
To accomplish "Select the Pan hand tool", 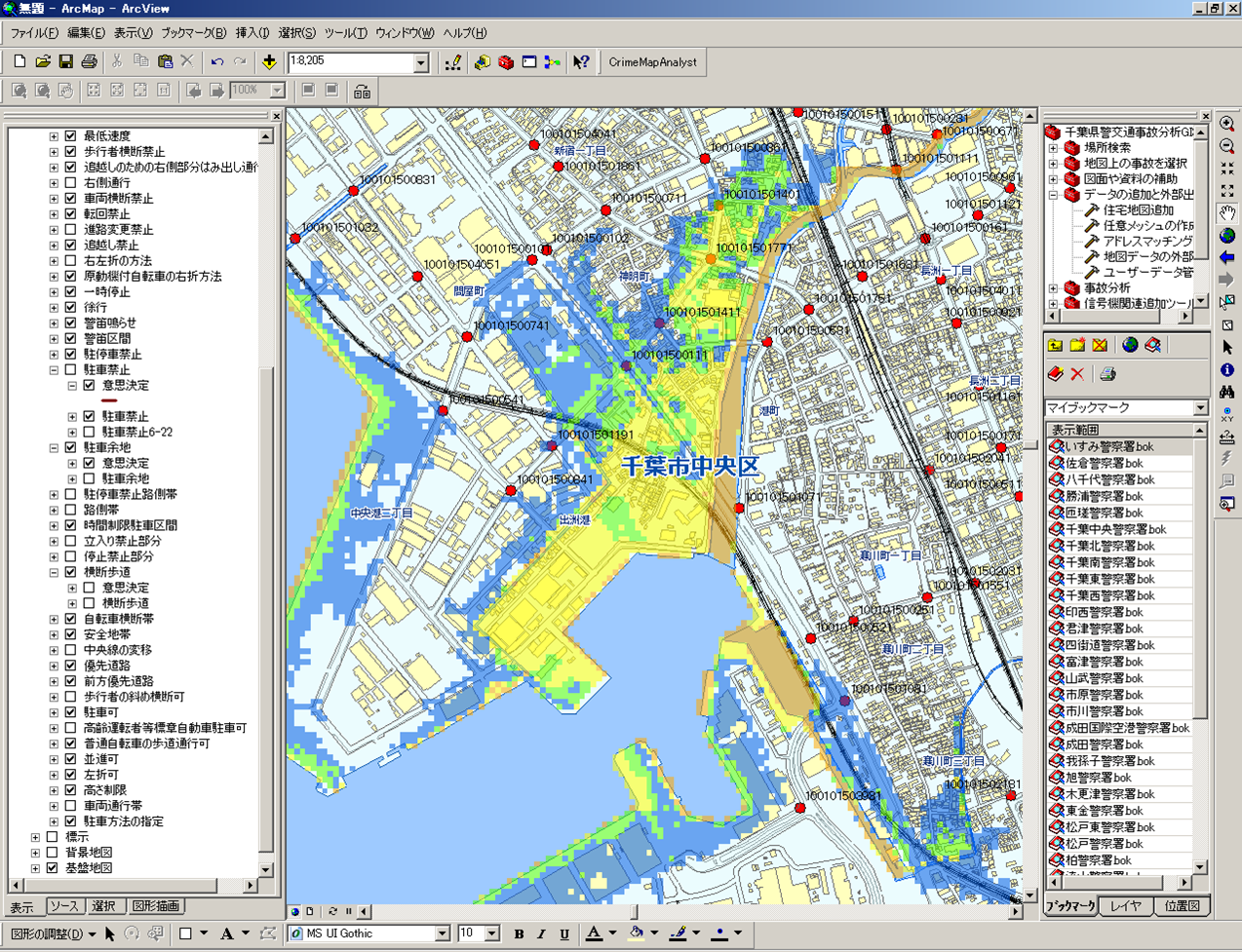I will (x=1226, y=213).
